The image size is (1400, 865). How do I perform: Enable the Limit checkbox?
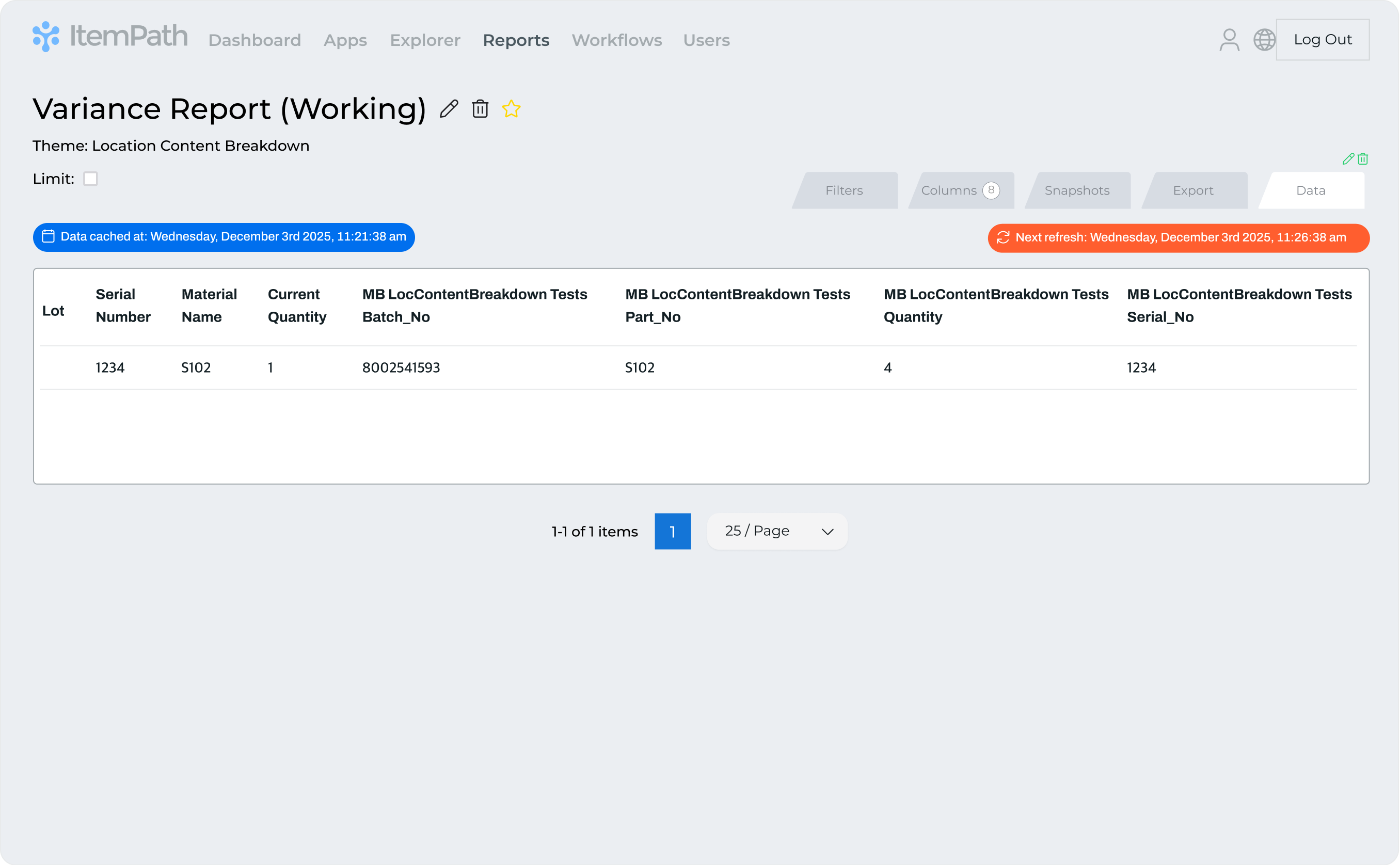tap(90, 179)
